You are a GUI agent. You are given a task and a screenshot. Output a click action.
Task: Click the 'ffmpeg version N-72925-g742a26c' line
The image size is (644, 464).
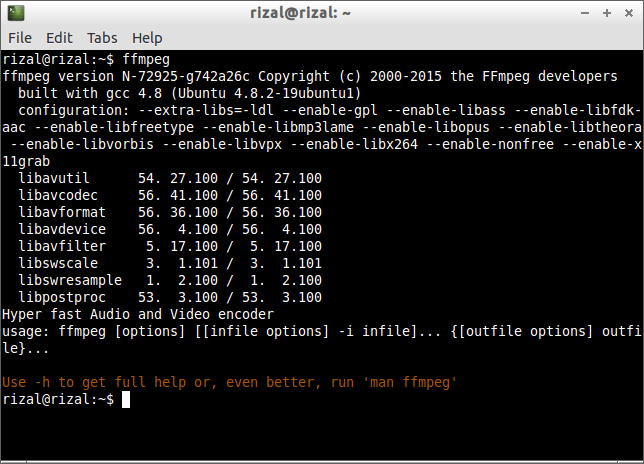point(310,76)
